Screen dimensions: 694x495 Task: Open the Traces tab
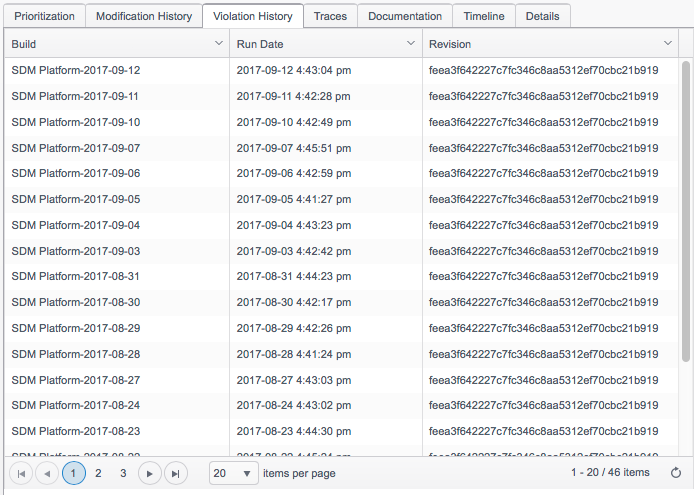click(330, 16)
